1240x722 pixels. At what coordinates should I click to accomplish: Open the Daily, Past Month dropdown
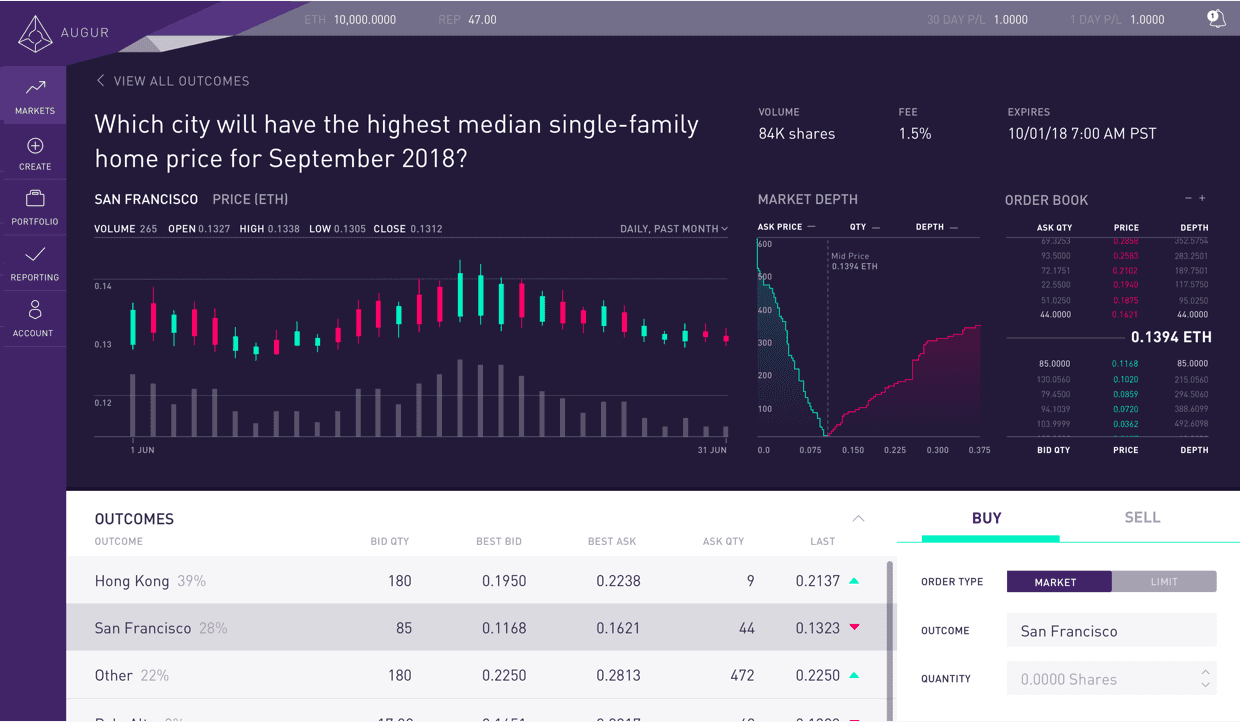point(674,229)
